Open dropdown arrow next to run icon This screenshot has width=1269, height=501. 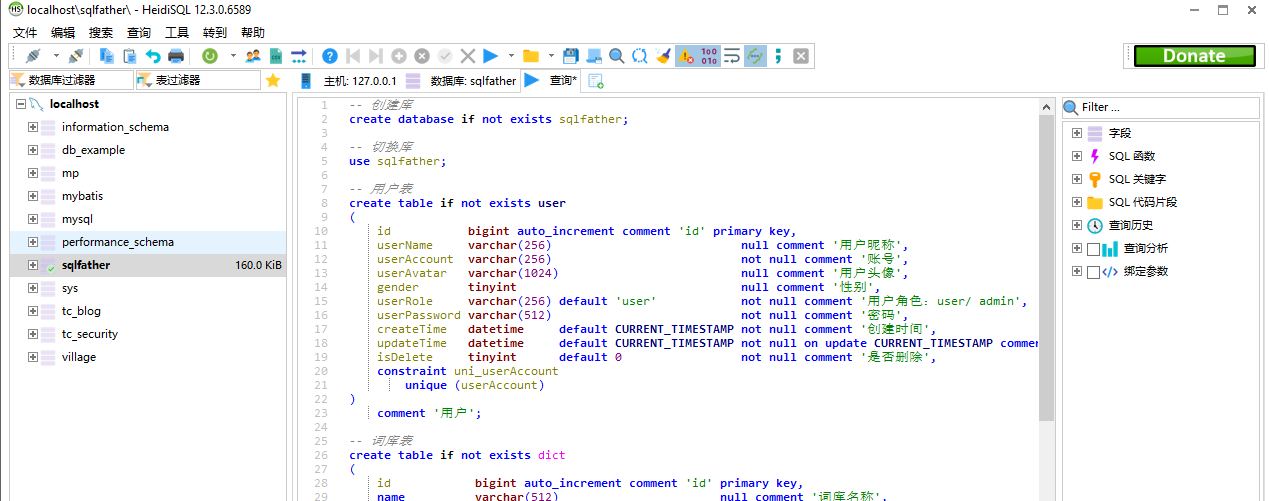(511, 56)
